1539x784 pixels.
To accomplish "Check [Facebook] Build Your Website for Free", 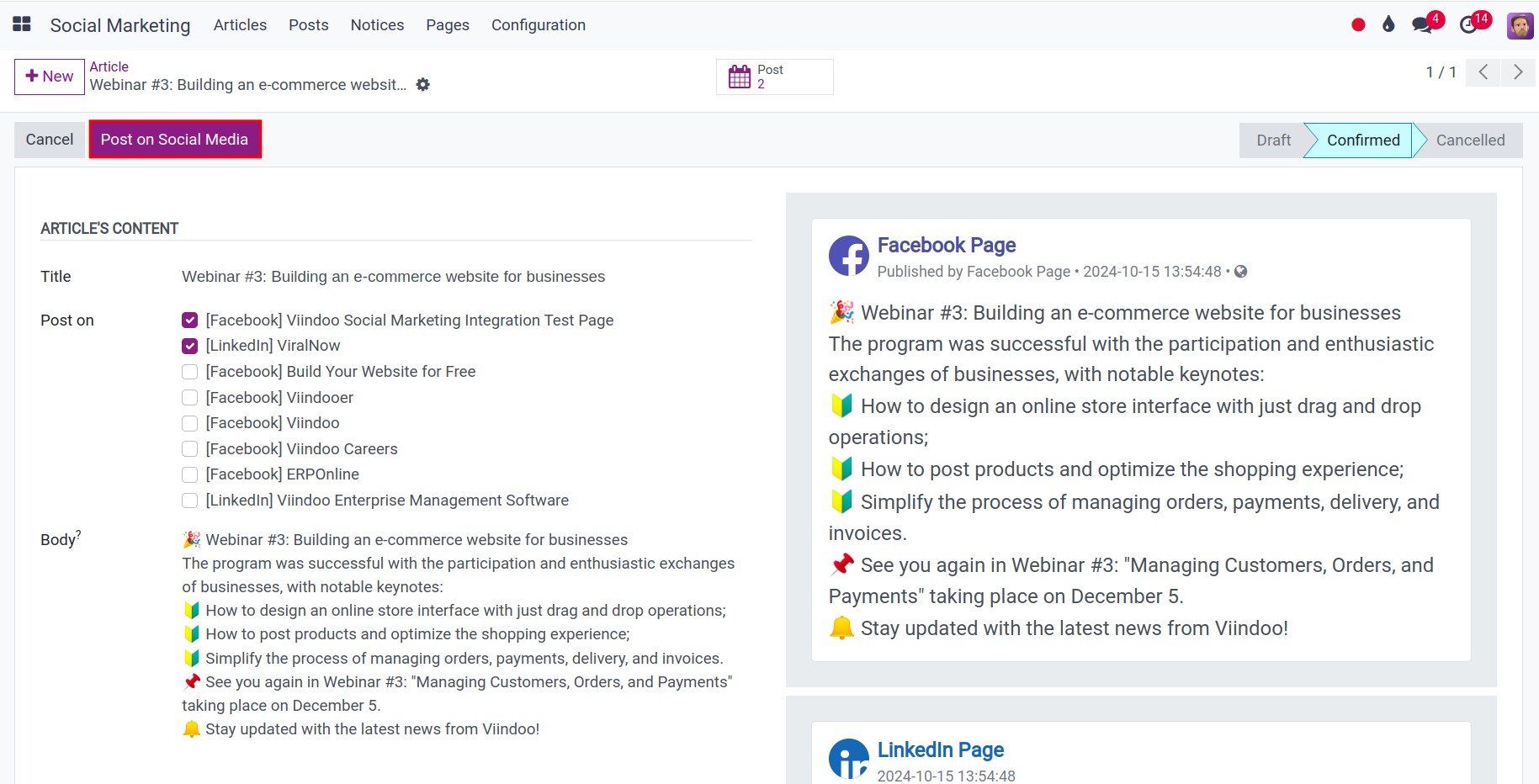I will (x=190, y=372).
